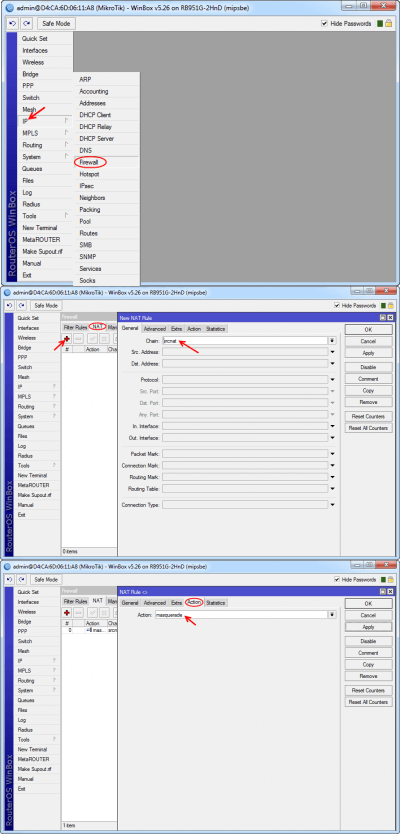400x834 pixels.
Task: Expand the Out. Interface field arrow
Action: point(332,437)
